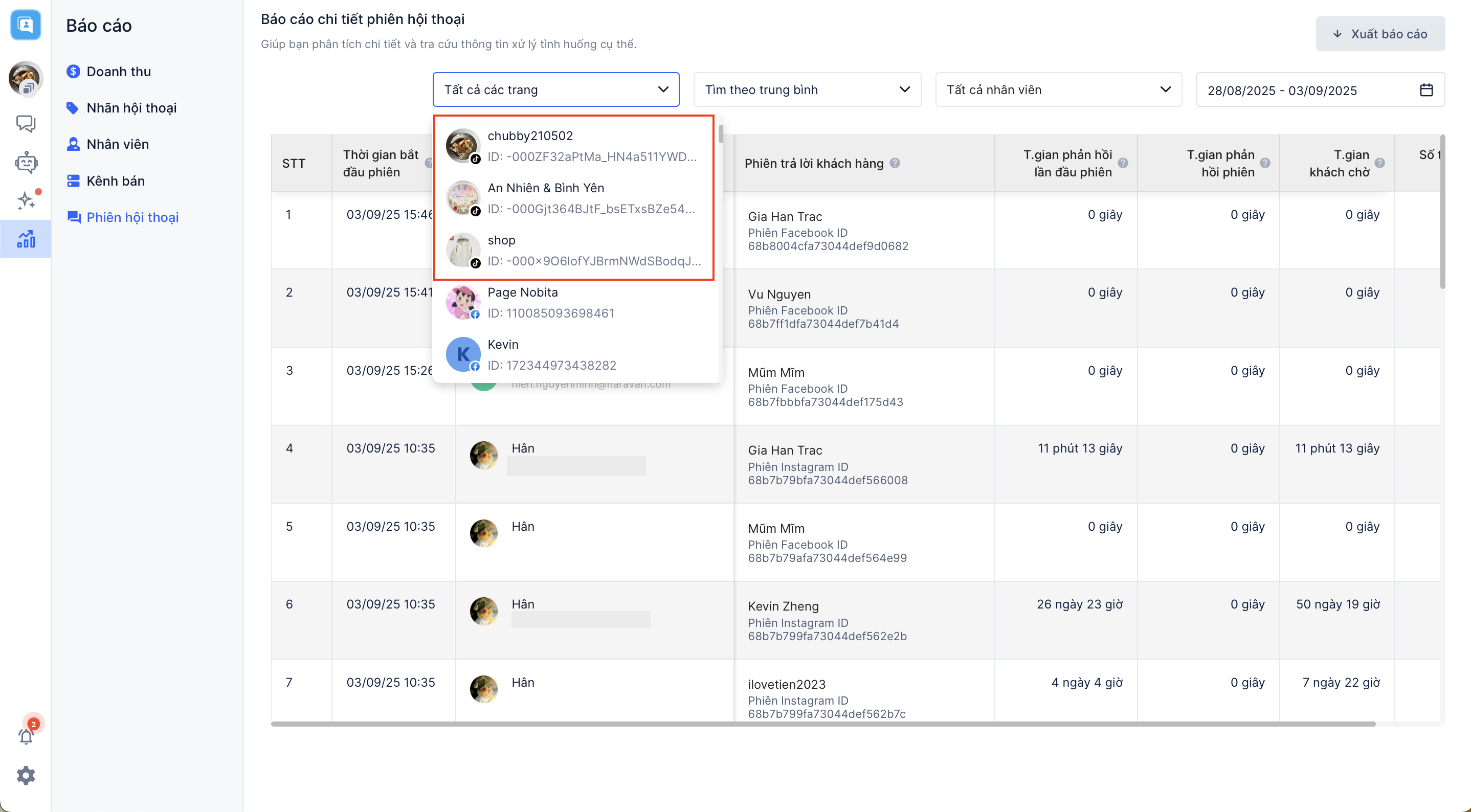1471x812 pixels.
Task: Go to Doanh thu report
Action: point(118,72)
